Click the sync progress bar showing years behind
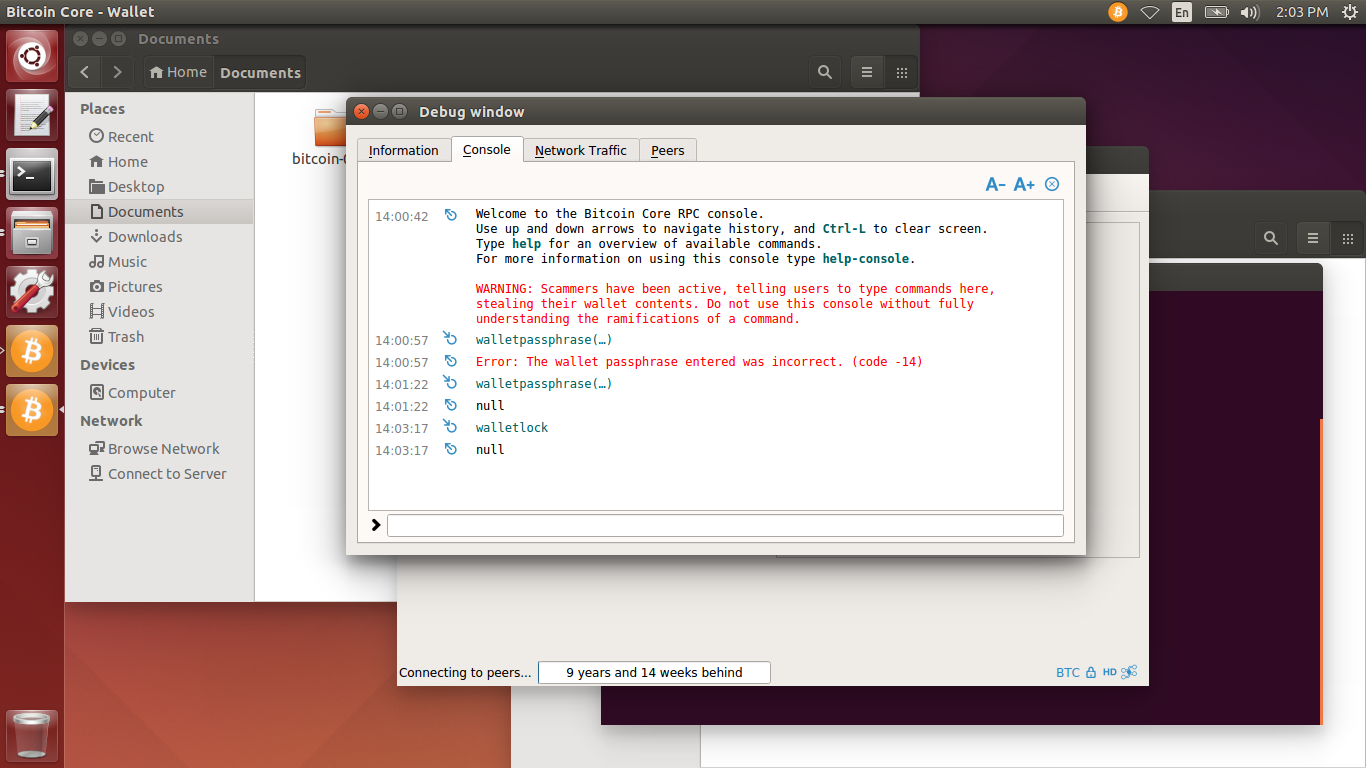The width and height of the screenshot is (1366, 768). click(x=654, y=673)
